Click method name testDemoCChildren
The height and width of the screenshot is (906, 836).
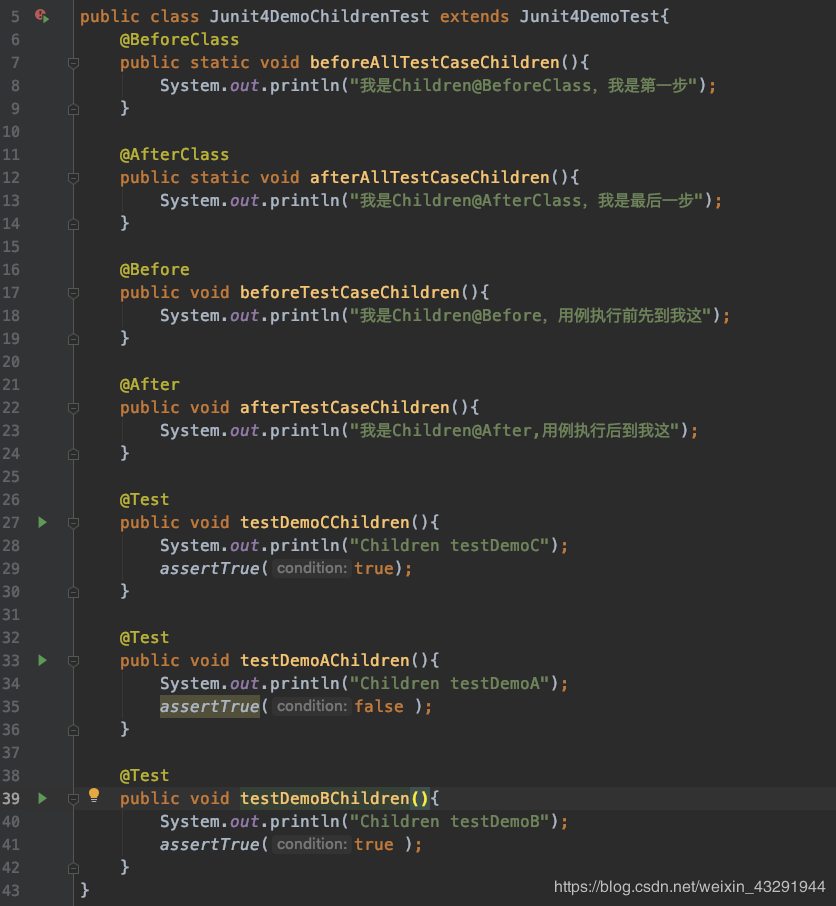325,522
